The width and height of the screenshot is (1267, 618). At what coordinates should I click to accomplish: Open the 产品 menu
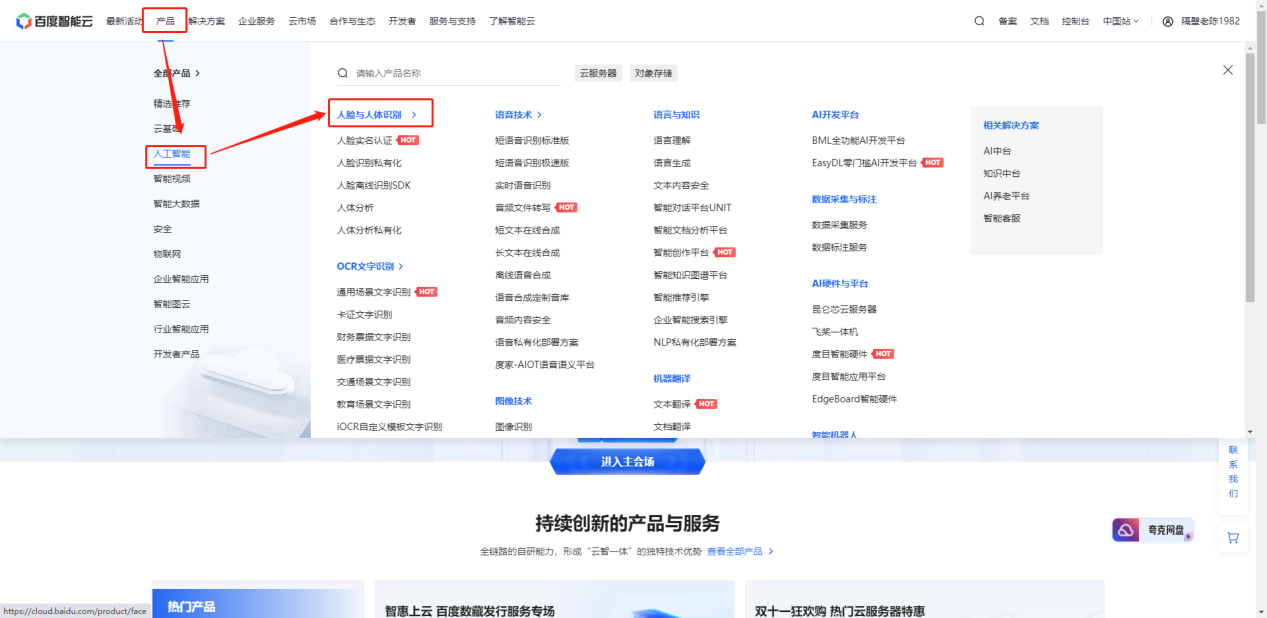pyautogui.click(x=165, y=21)
